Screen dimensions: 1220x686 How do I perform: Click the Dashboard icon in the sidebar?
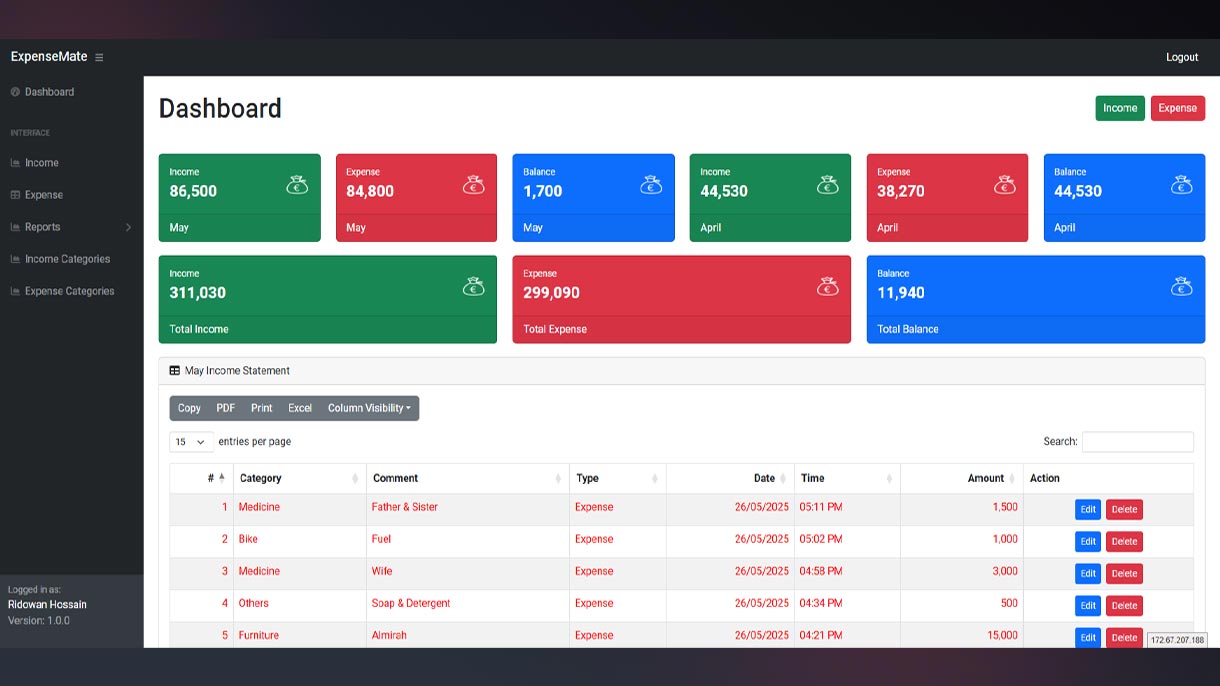click(15, 92)
